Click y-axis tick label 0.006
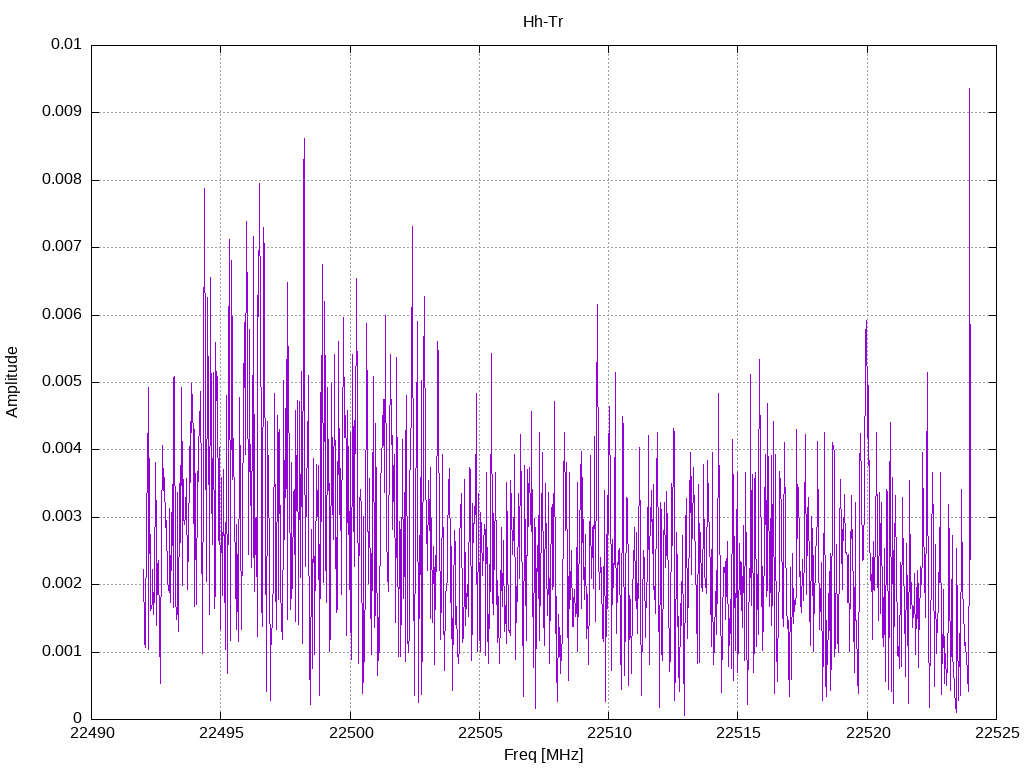 coord(62,314)
